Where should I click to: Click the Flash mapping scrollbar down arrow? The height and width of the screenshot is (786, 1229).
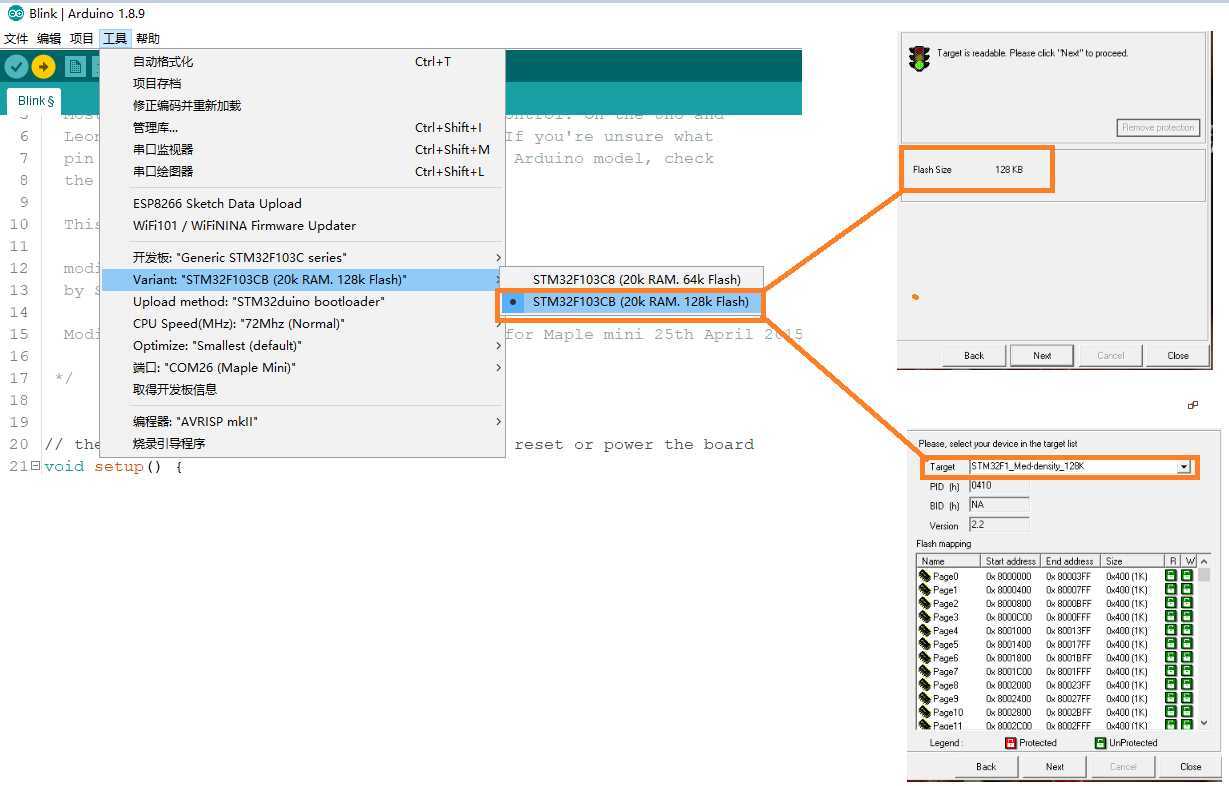[1204, 722]
